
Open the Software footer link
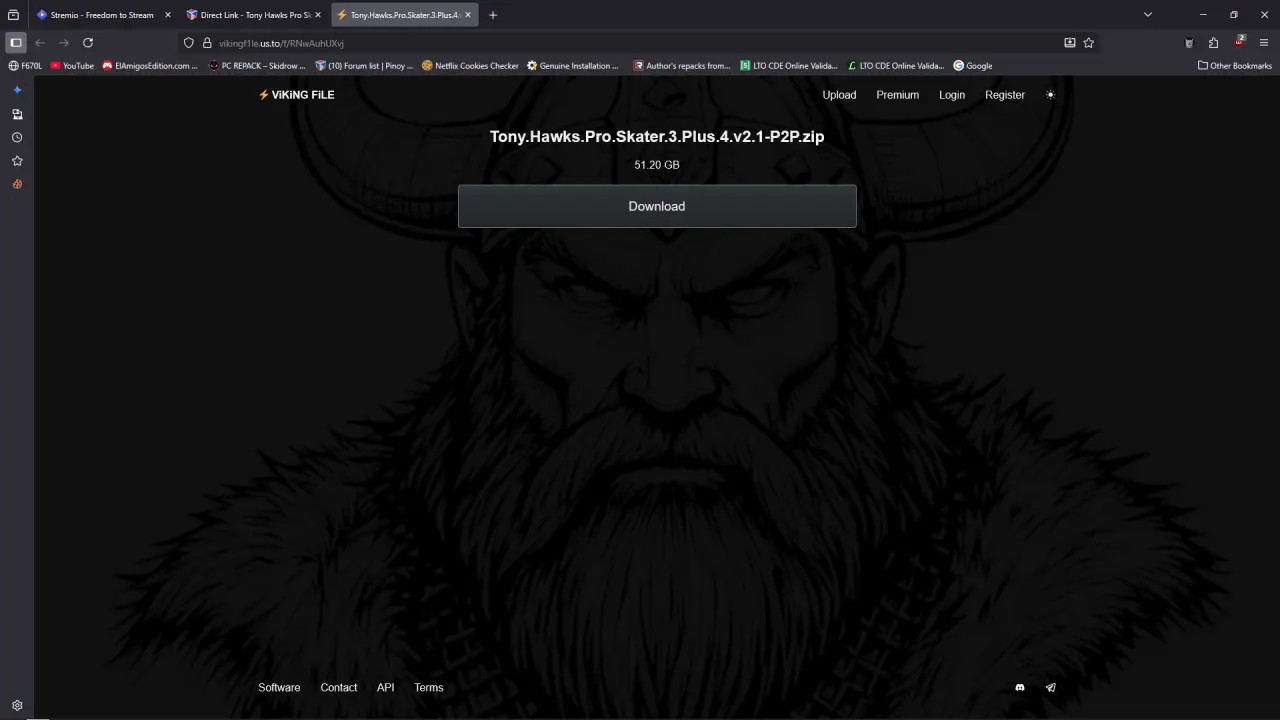(x=279, y=688)
